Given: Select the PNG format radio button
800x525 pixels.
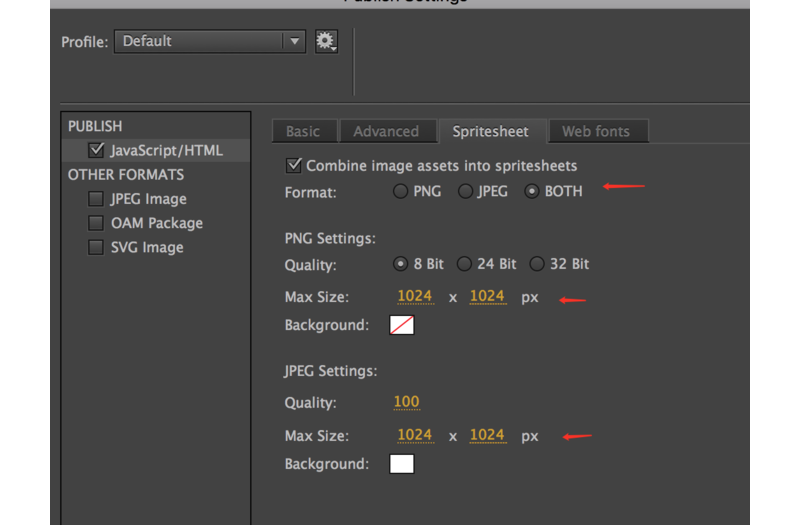Looking at the screenshot, I should click(401, 191).
